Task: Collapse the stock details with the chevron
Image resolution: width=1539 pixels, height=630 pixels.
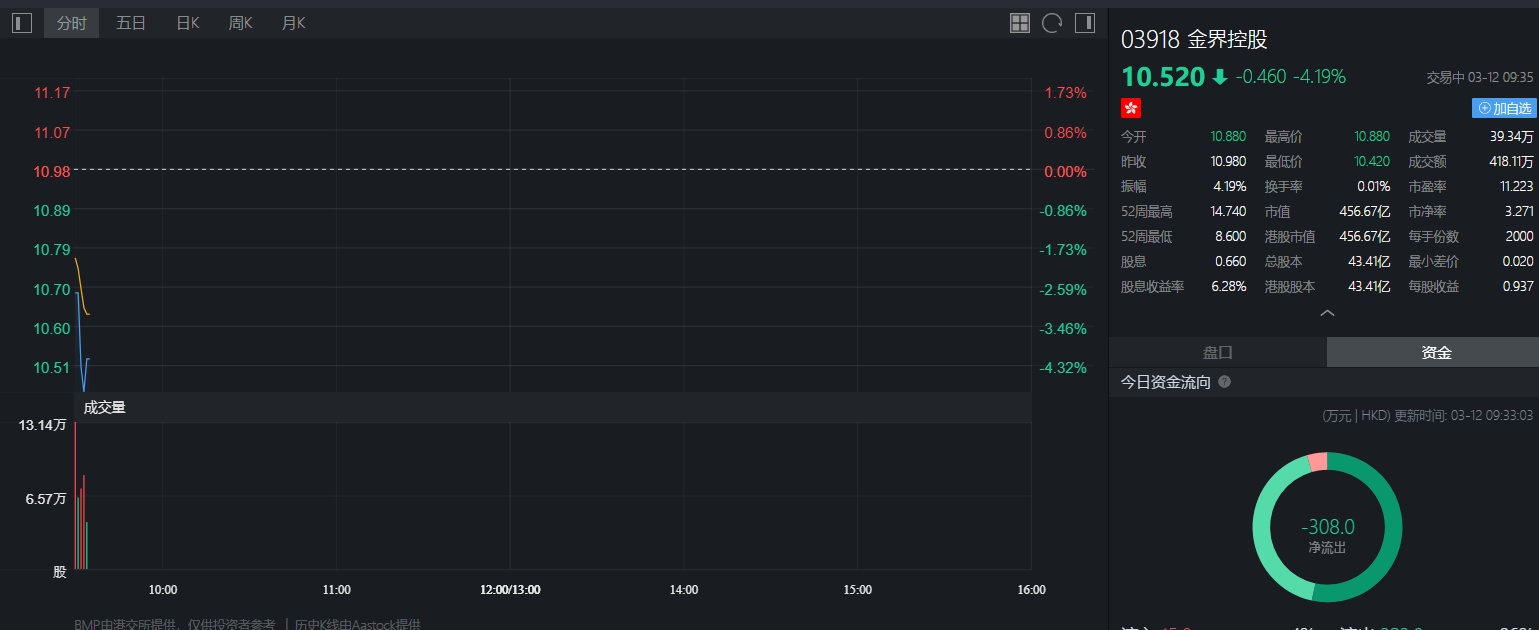Action: pos(1327,313)
